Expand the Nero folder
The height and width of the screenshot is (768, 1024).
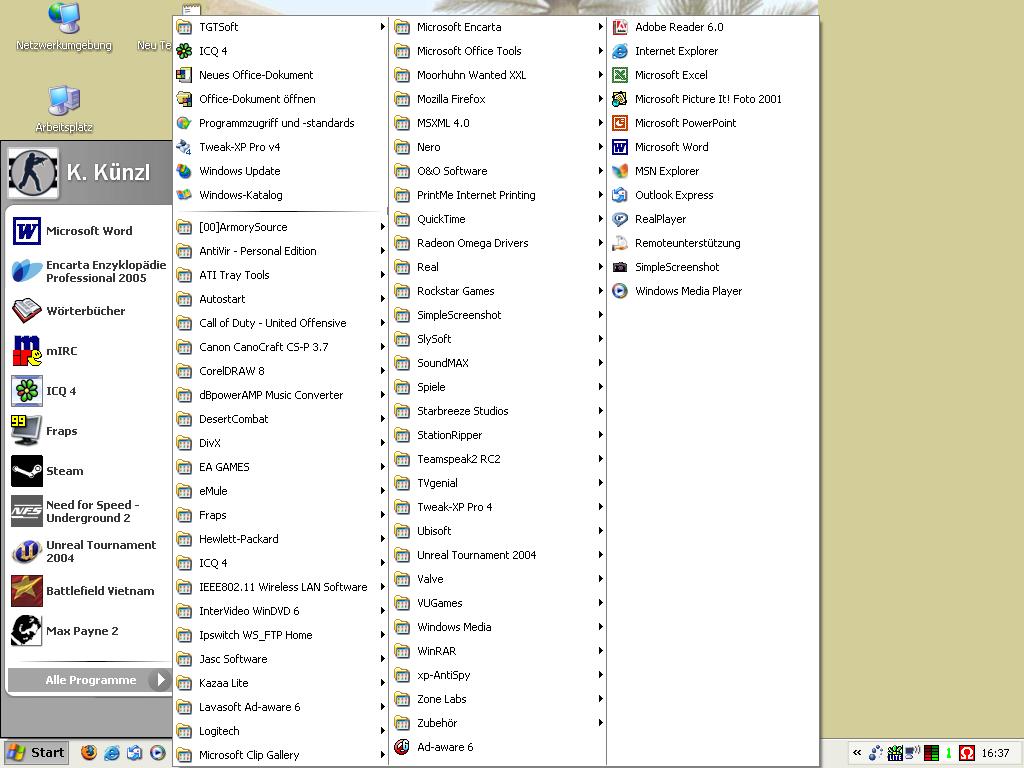(x=499, y=147)
